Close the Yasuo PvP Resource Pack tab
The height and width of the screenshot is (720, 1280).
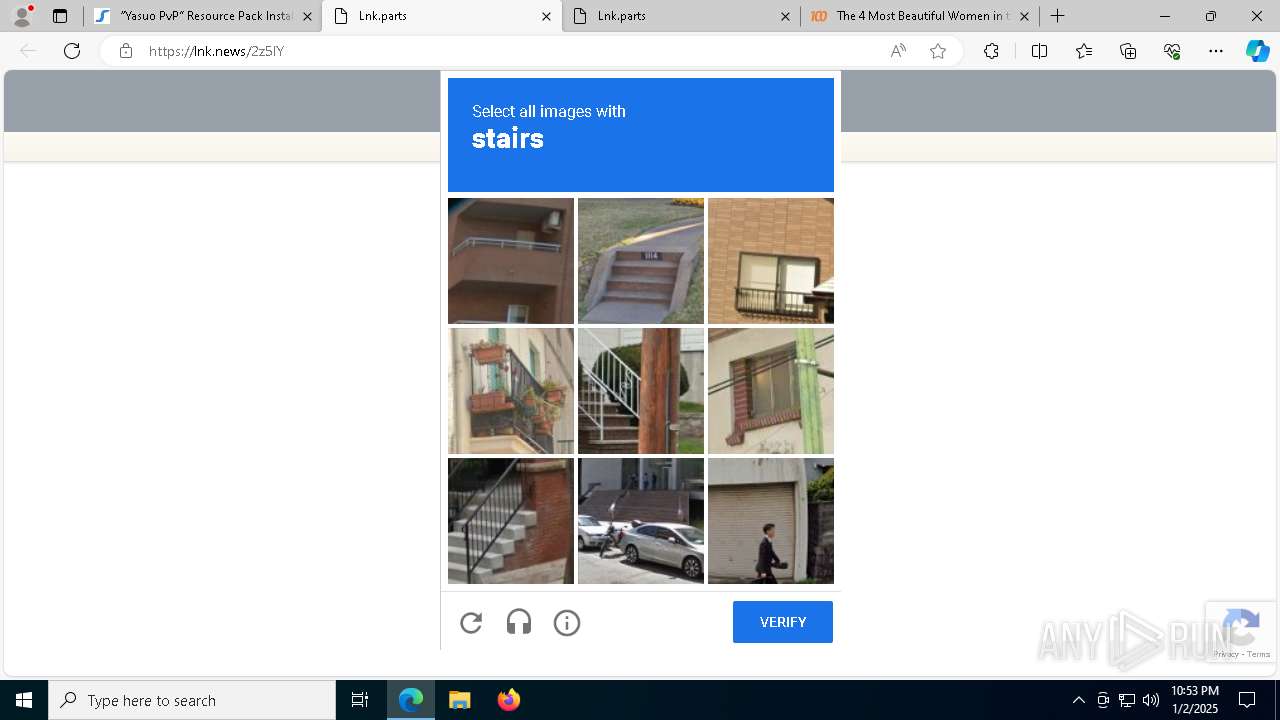307,16
